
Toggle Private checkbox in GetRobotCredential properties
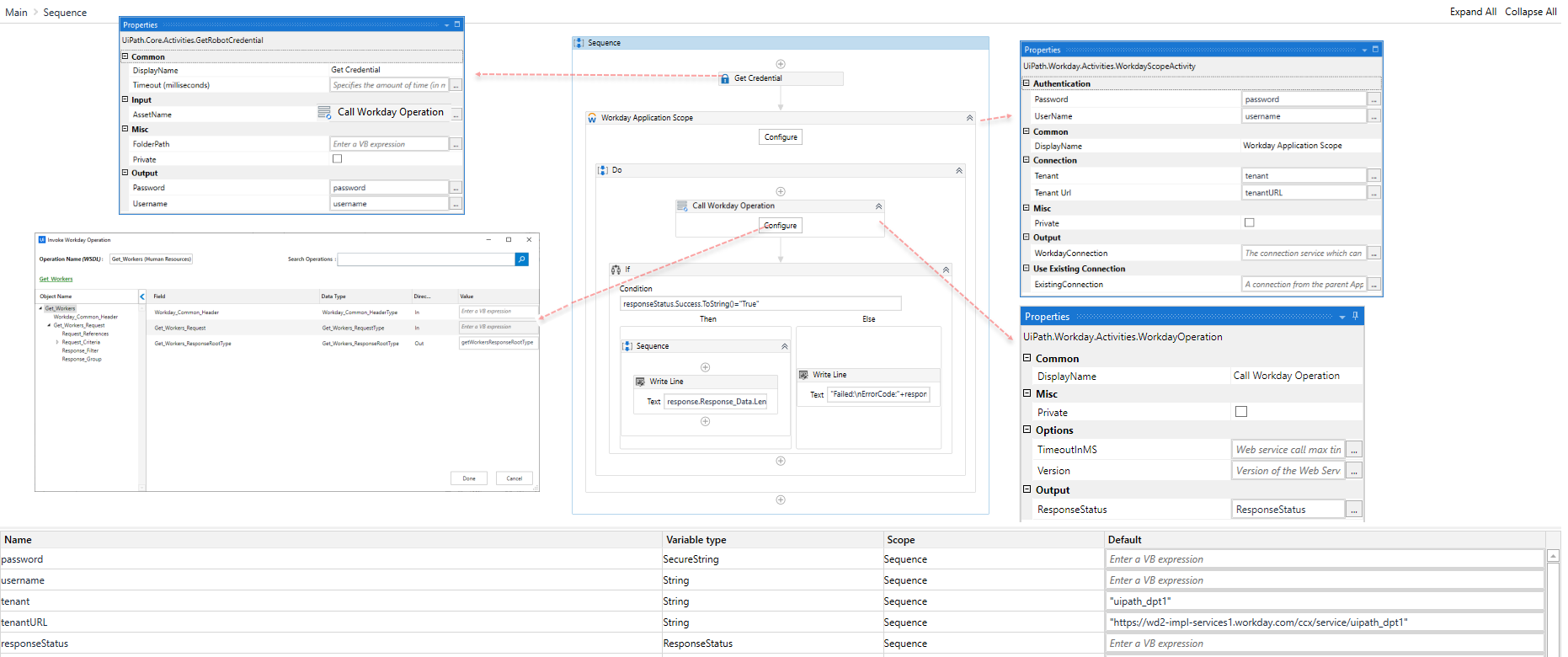338,159
